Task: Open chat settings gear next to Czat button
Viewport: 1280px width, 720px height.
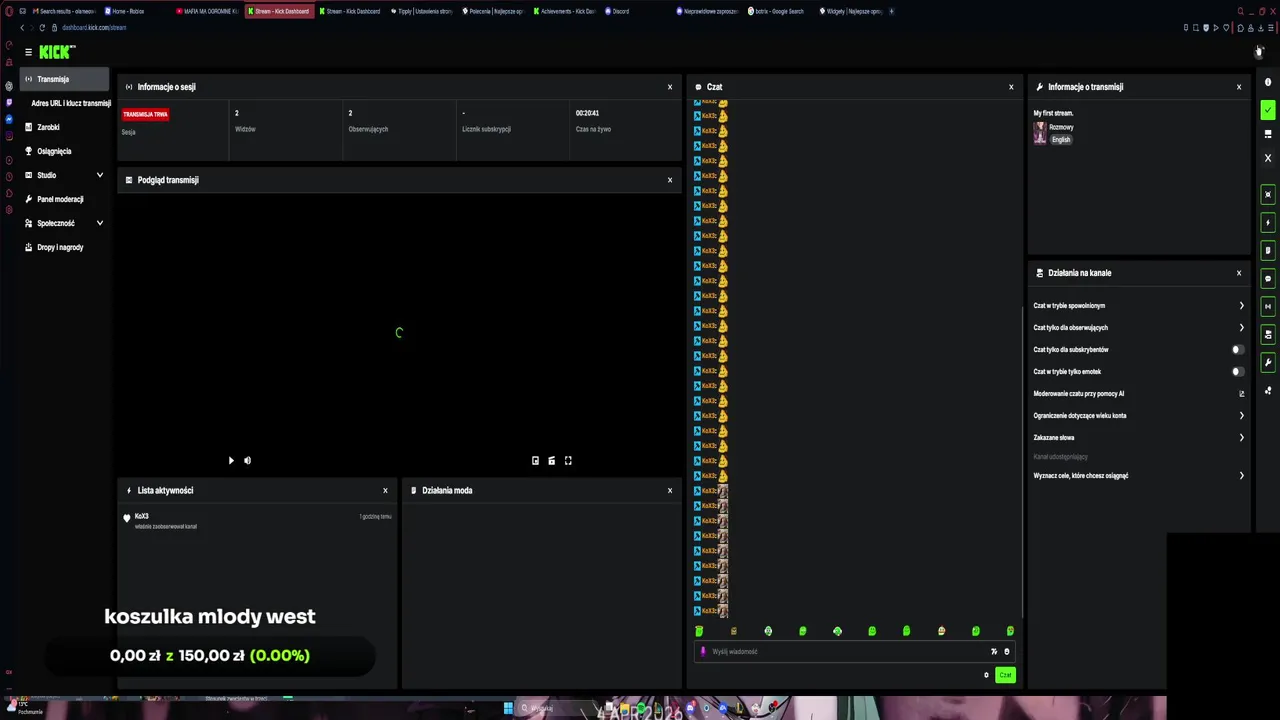Action: click(x=986, y=675)
